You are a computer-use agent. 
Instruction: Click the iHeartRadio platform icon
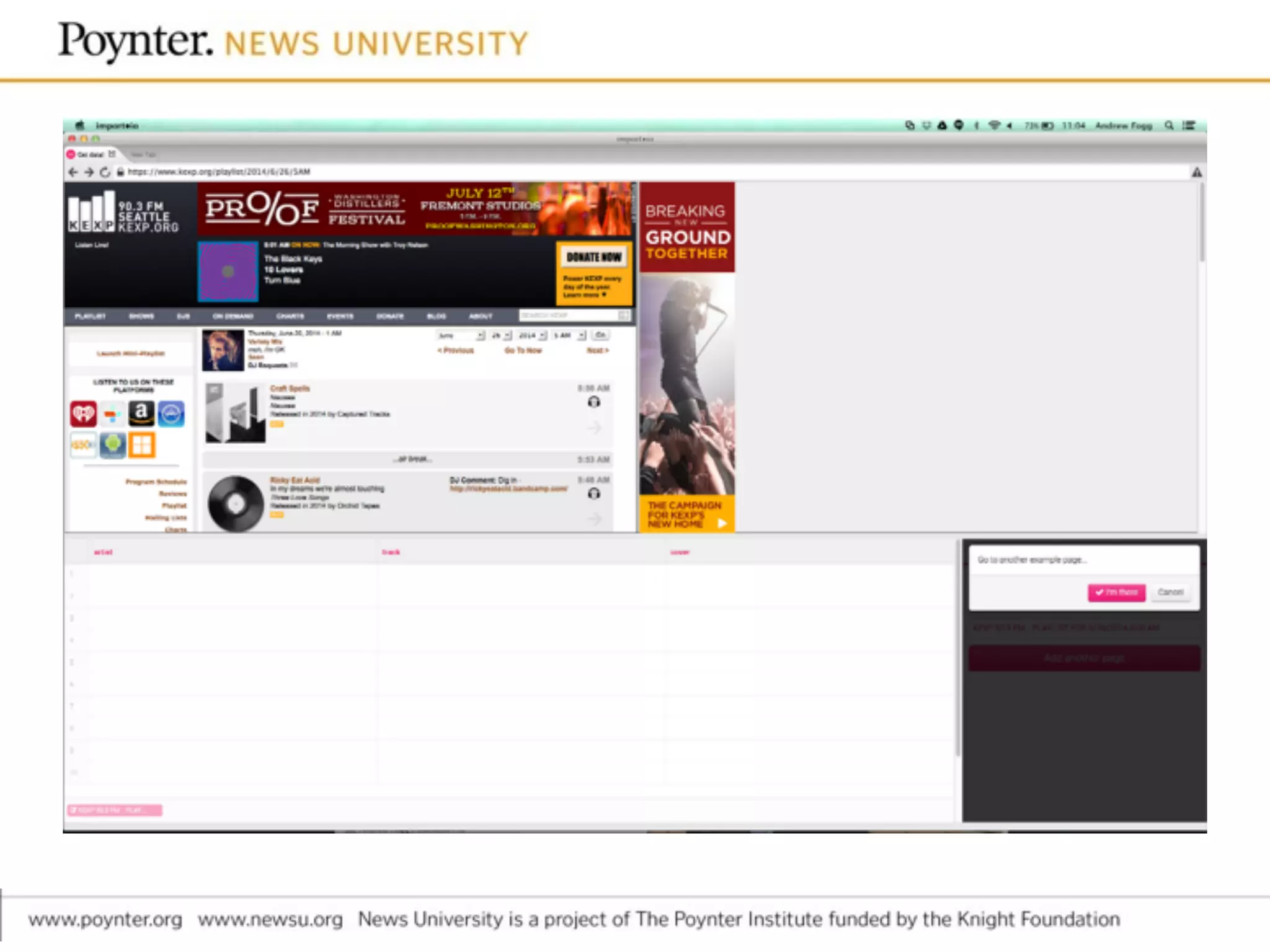[83, 414]
